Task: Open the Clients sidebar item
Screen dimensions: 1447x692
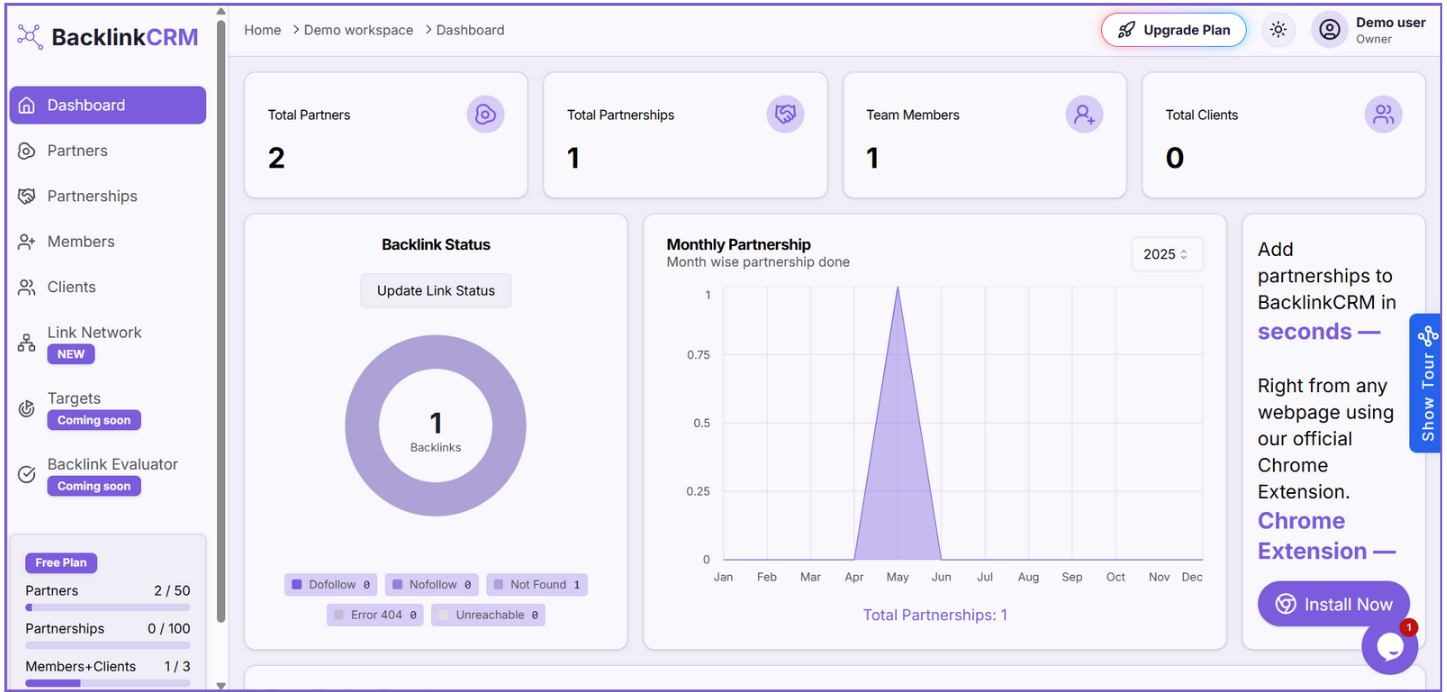Action: pos(71,287)
